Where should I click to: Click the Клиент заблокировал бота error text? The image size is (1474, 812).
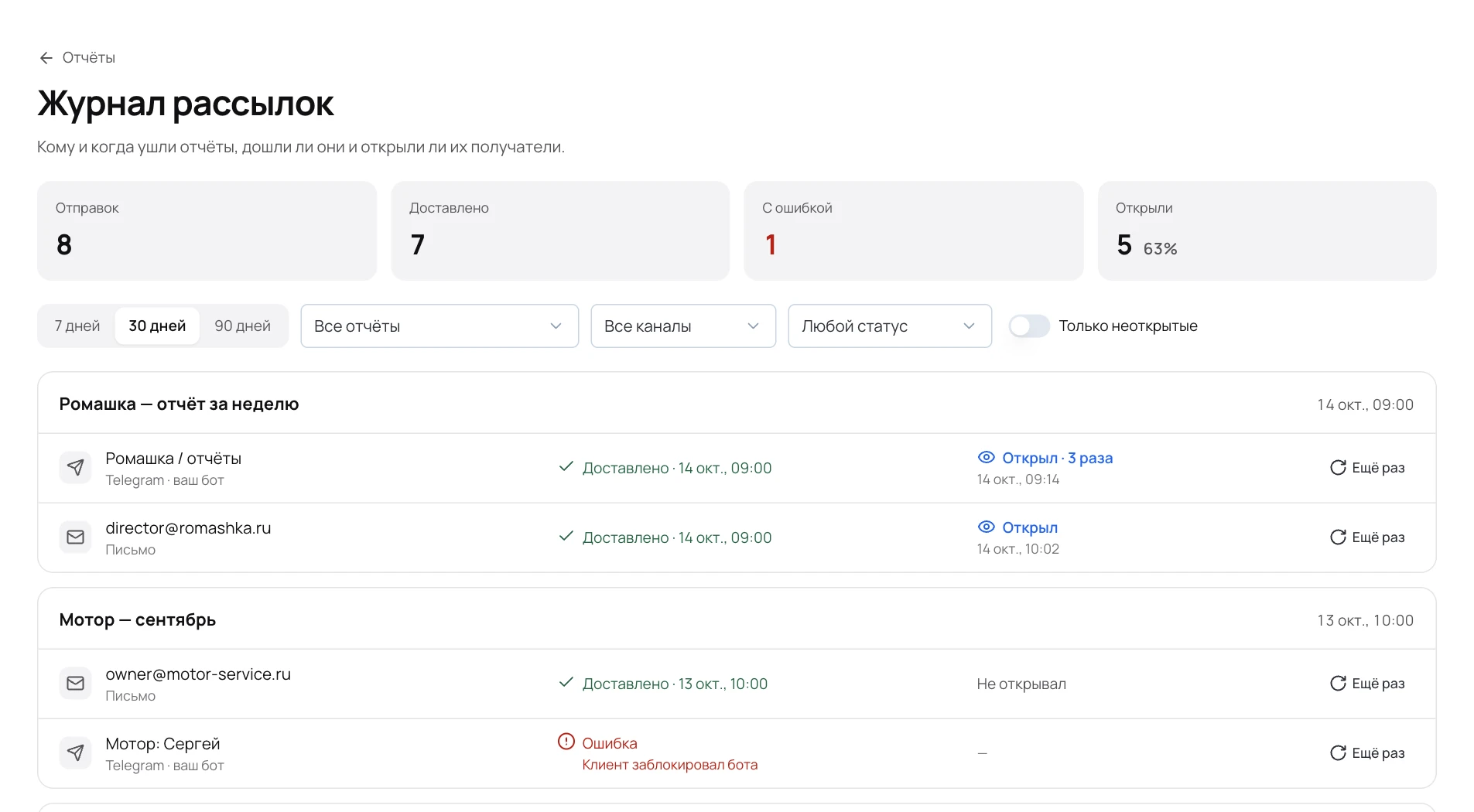pos(670,765)
